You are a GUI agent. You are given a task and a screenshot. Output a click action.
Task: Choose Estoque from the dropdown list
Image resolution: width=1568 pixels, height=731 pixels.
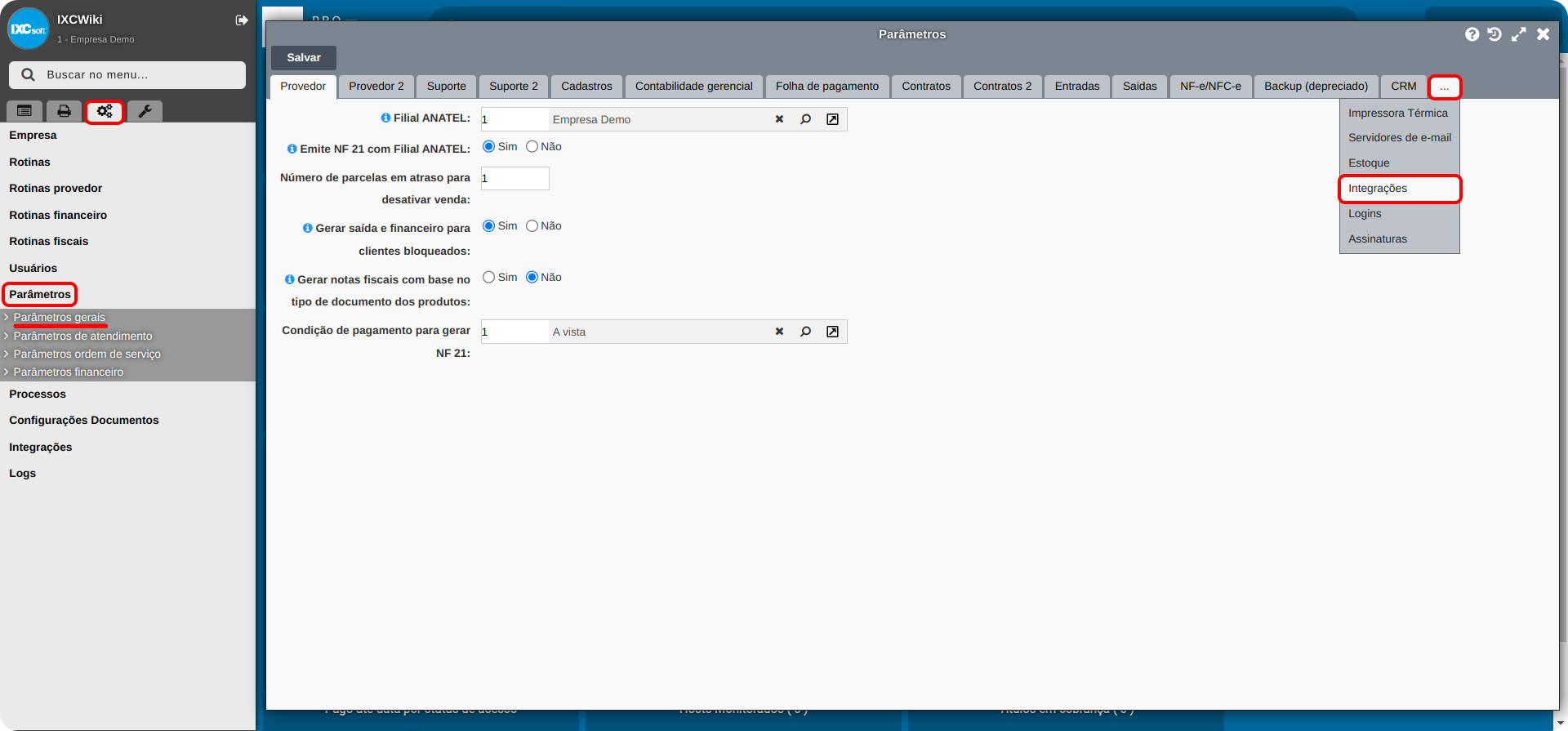pos(1400,163)
